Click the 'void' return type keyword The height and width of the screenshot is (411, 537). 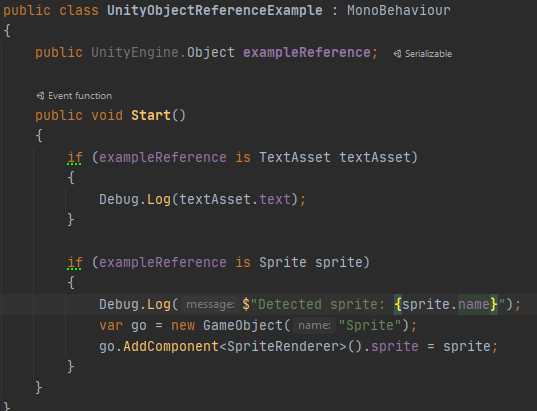[x=107, y=115]
